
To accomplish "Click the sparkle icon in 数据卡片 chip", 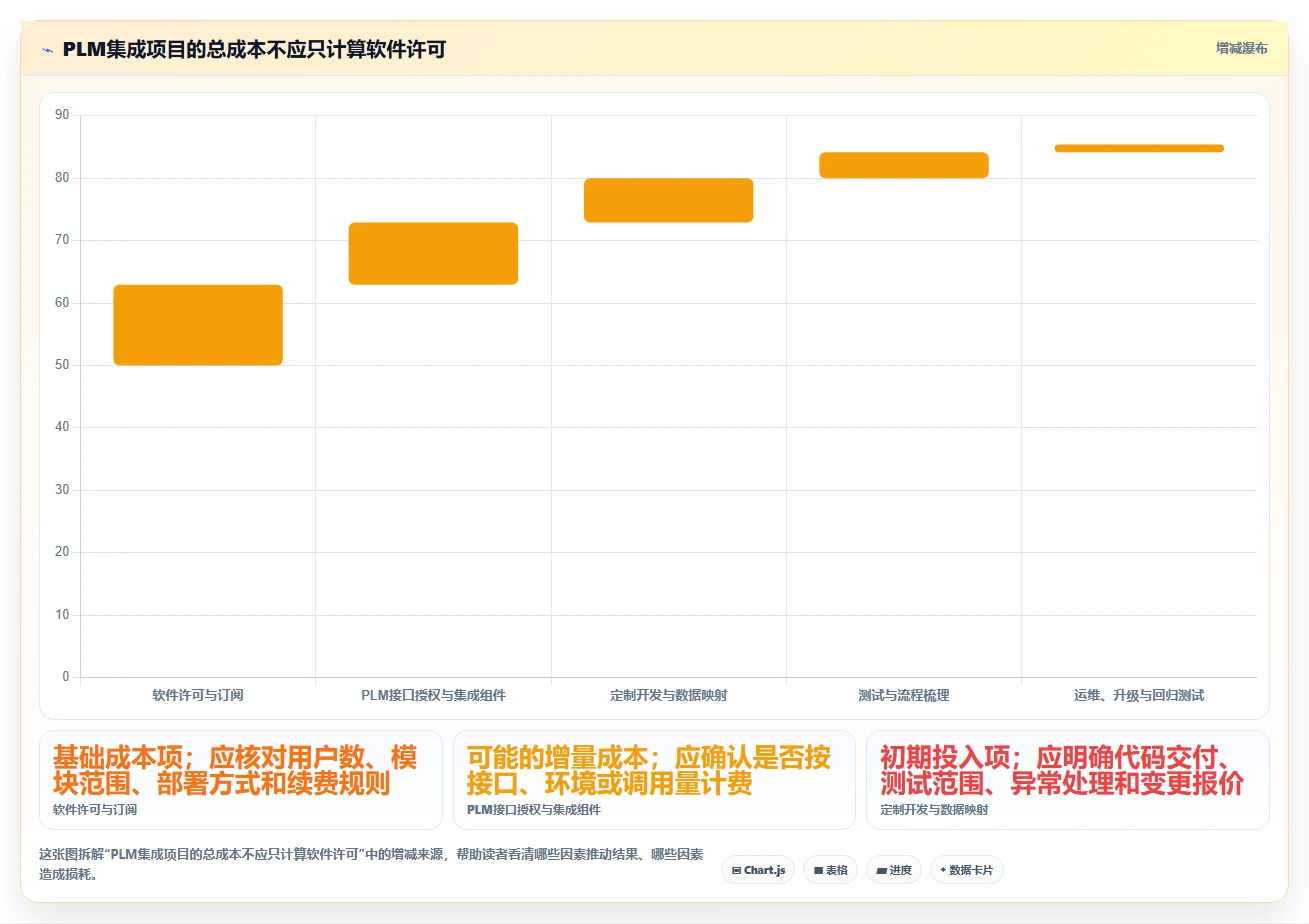I will coord(943,870).
